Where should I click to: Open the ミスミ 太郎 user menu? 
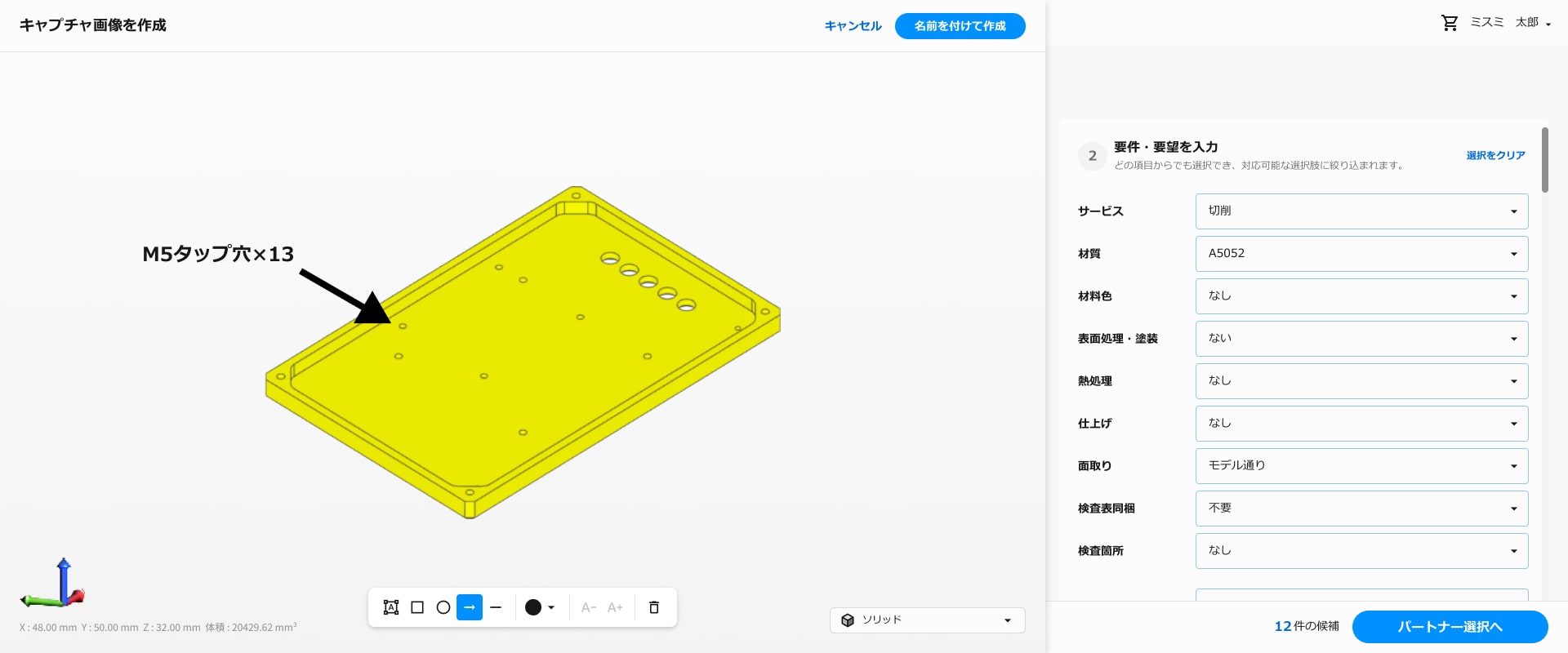point(1511,23)
